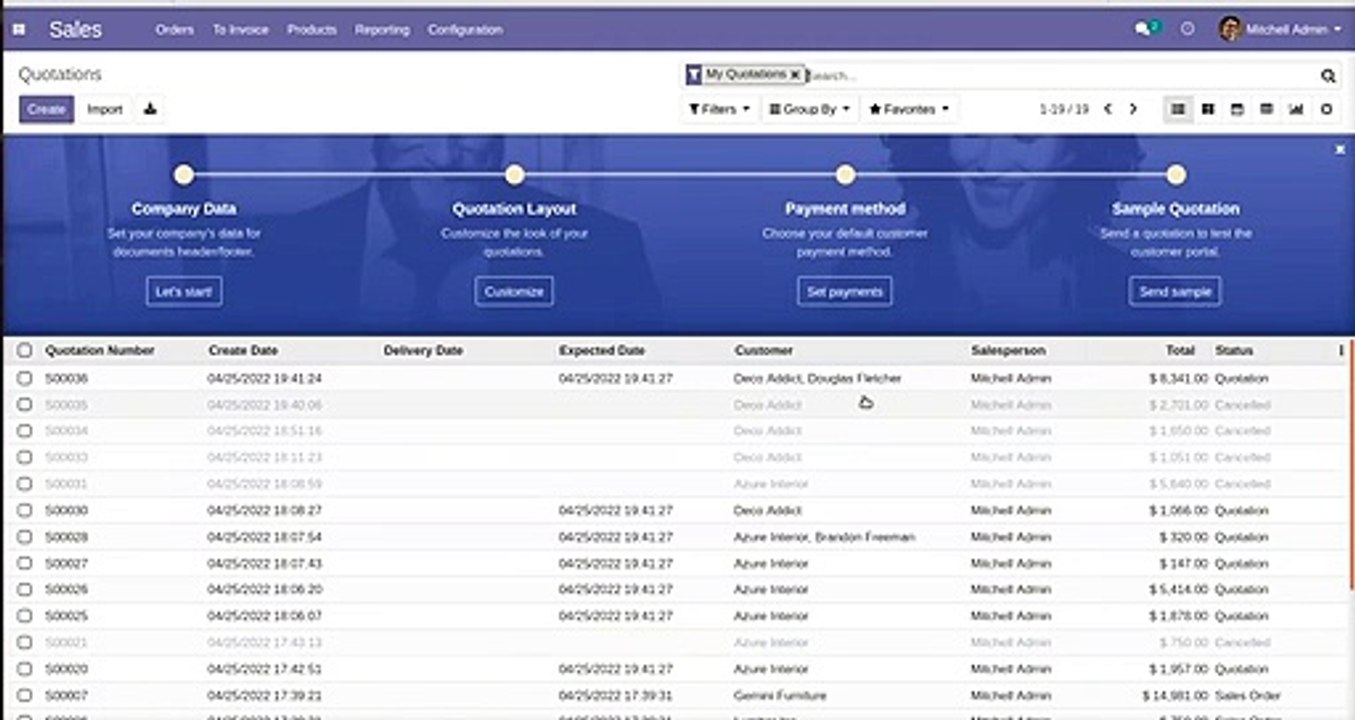Click in the search input field
The height and width of the screenshot is (720, 1355).
pyautogui.click(x=1060, y=76)
